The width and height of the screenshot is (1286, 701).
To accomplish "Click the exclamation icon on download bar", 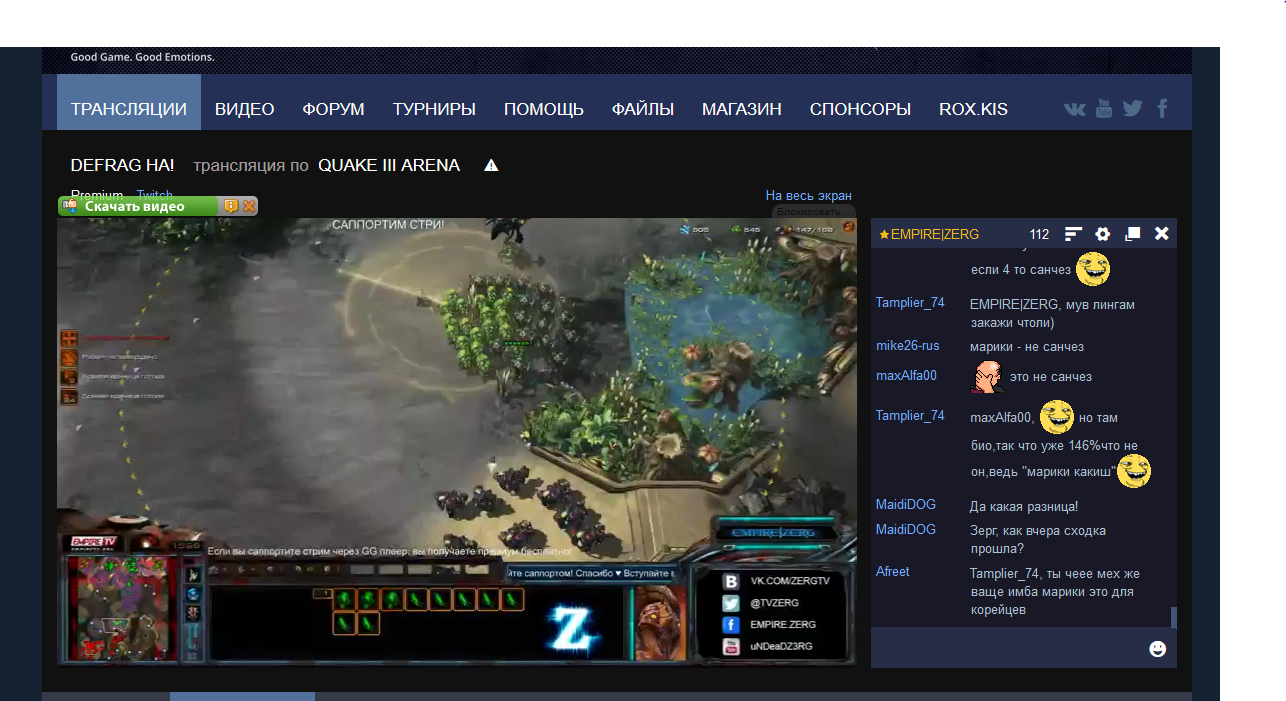I will tap(231, 206).
